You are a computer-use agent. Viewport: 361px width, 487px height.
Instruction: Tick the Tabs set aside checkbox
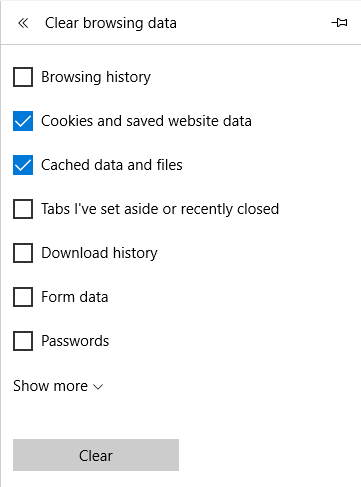point(23,209)
